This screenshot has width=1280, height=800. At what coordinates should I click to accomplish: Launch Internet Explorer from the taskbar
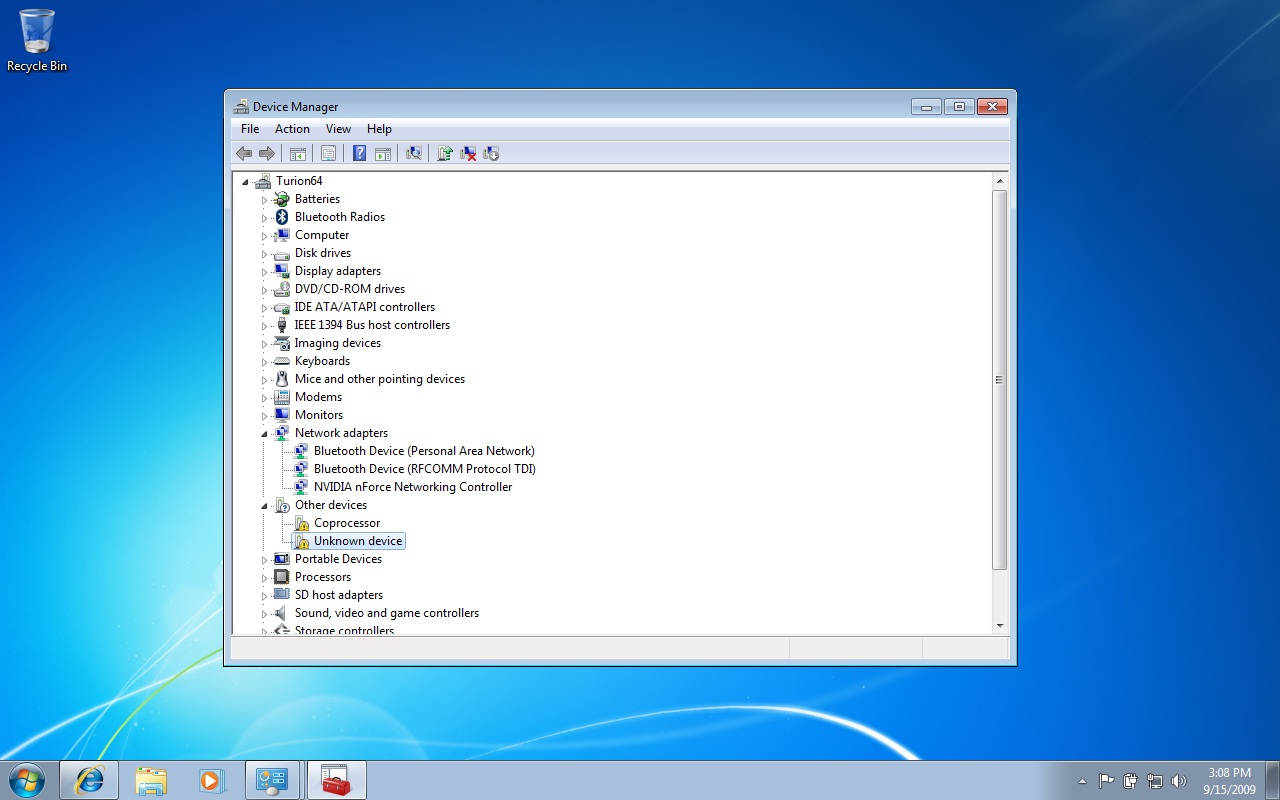89,780
